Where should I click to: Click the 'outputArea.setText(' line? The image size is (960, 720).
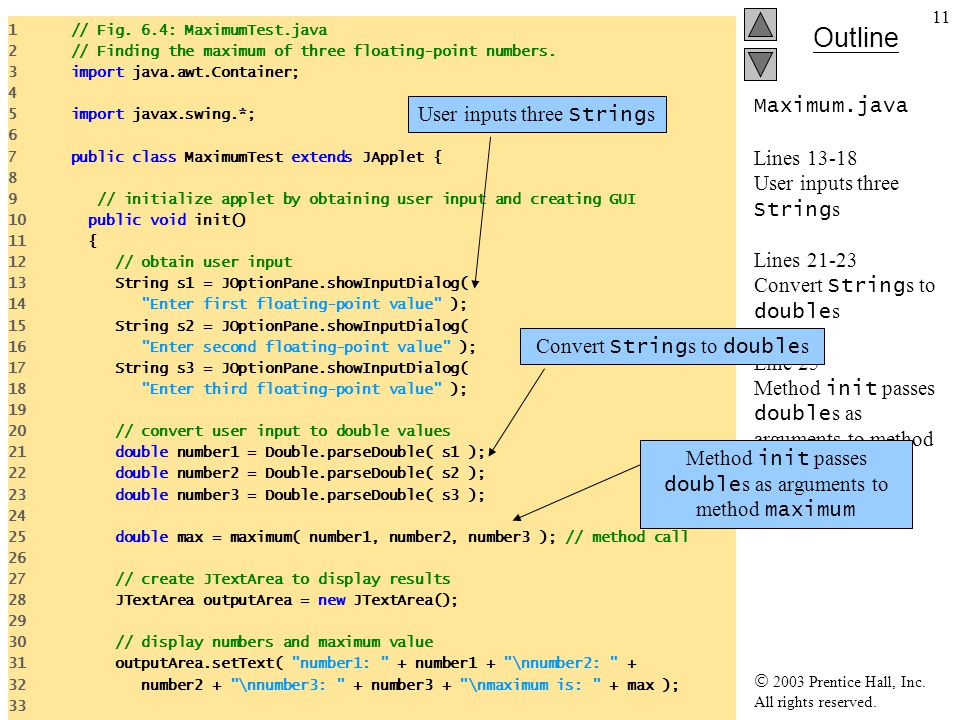pos(376,663)
